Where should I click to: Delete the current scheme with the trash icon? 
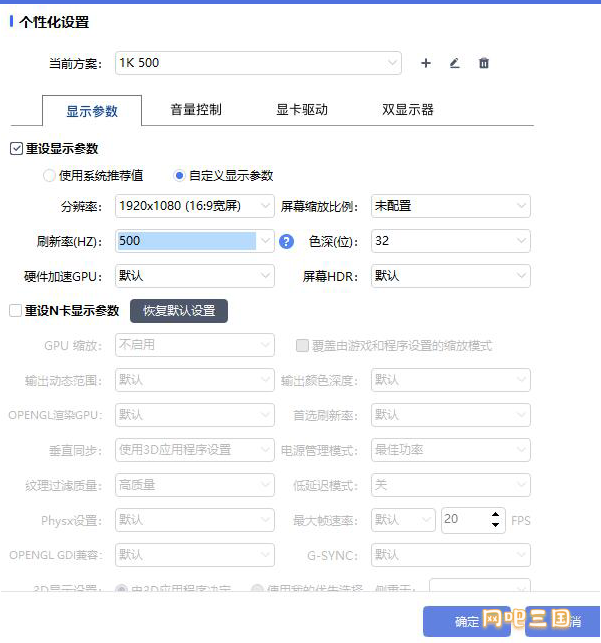[x=484, y=63]
